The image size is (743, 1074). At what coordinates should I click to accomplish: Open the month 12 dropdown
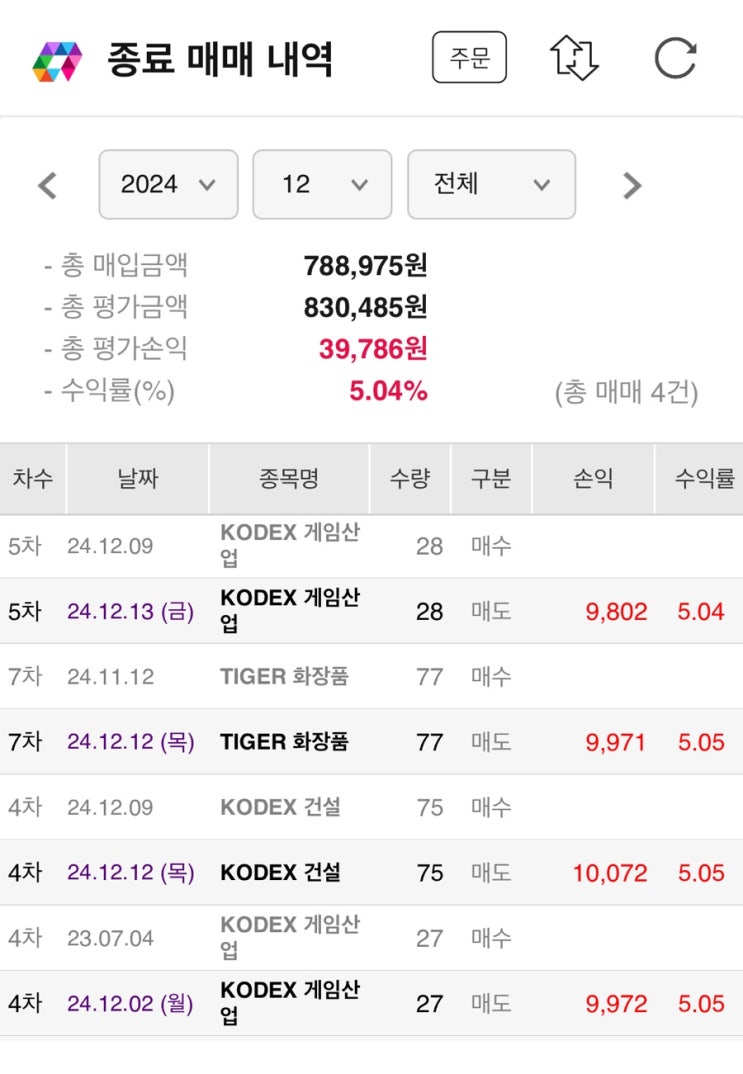pyautogui.click(x=321, y=184)
